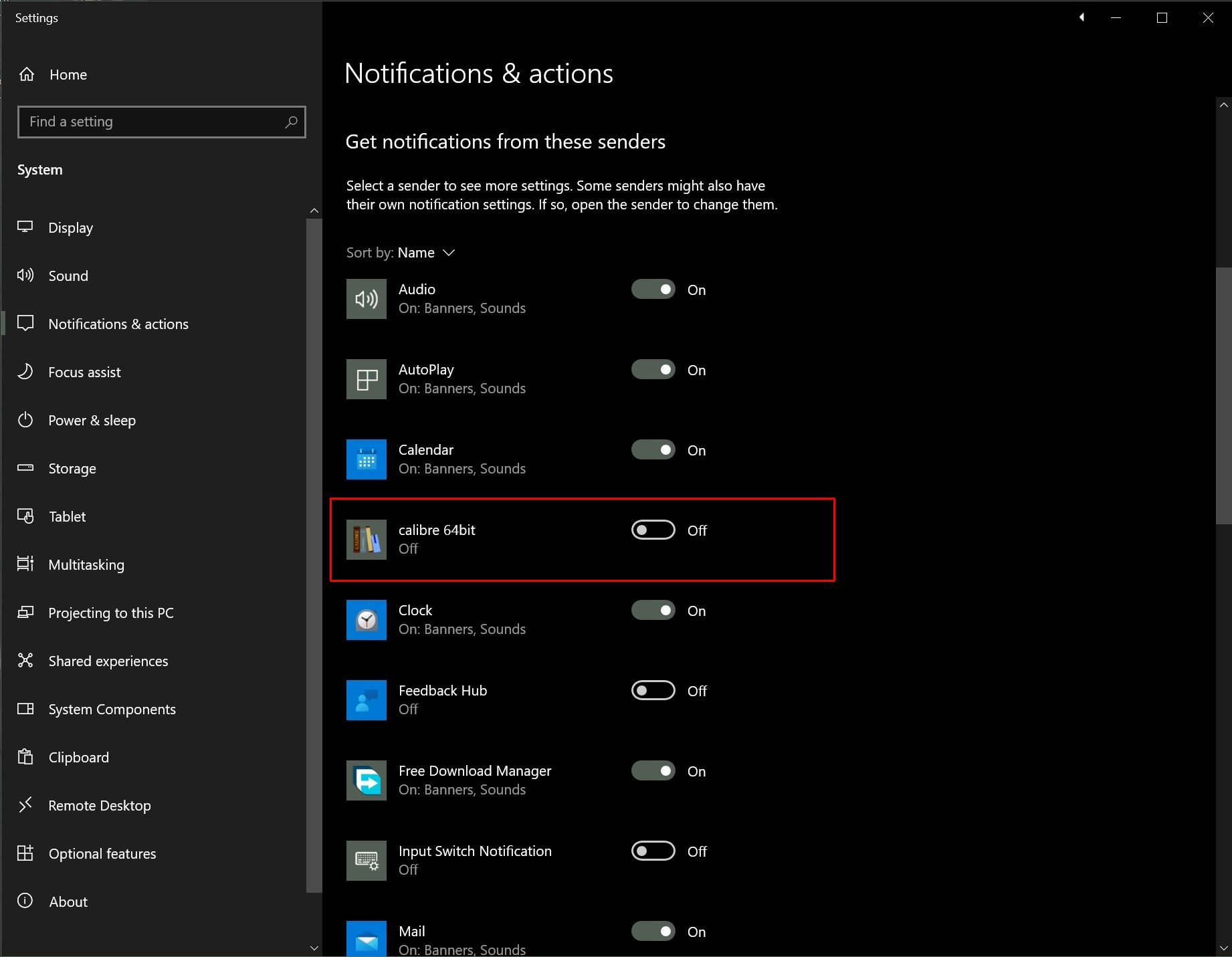Screen dimensions: 1232x957
Task: Click sidebar scroll down arrow
Action: pyautogui.click(x=314, y=948)
